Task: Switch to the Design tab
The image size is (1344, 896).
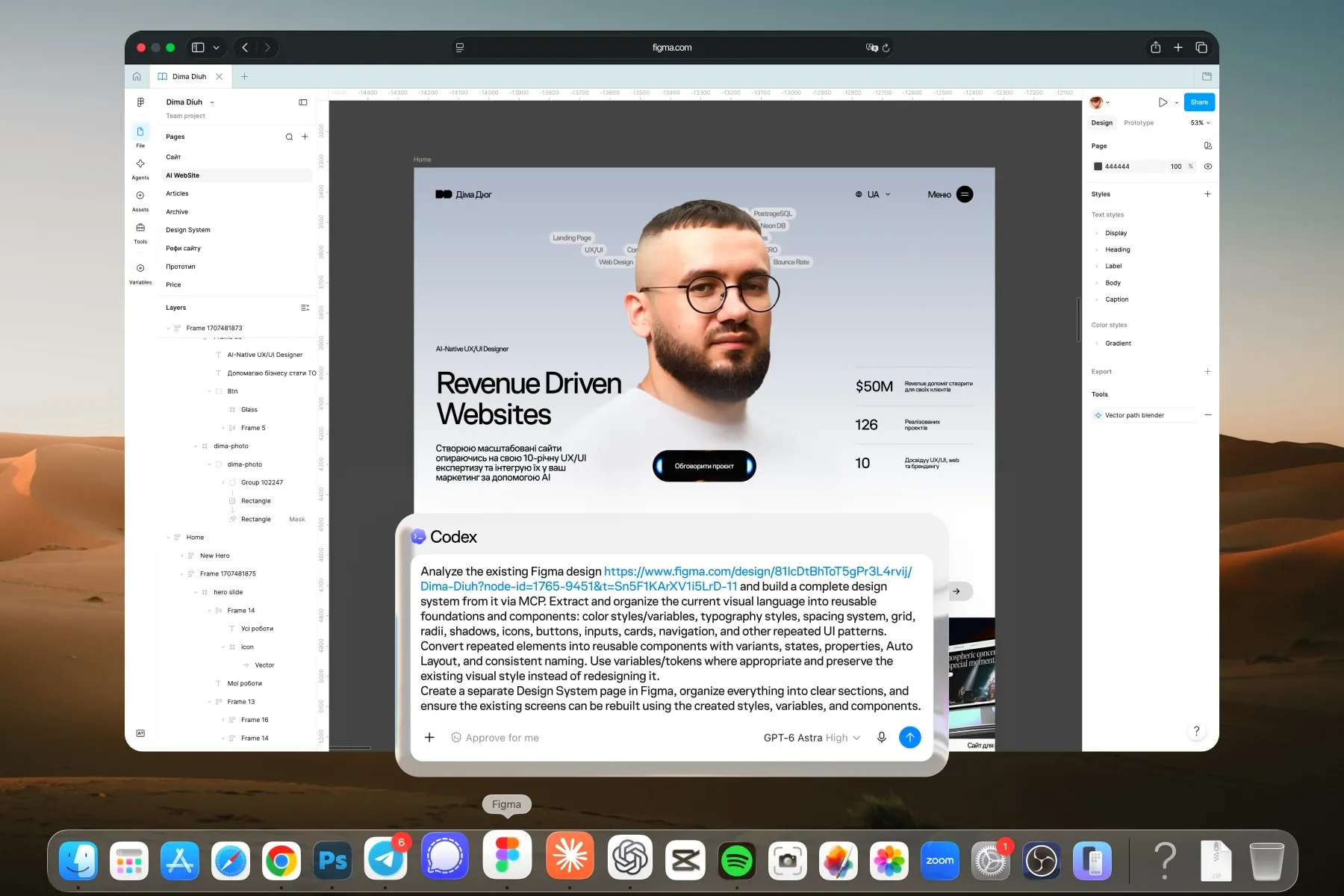Action: tap(1101, 122)
